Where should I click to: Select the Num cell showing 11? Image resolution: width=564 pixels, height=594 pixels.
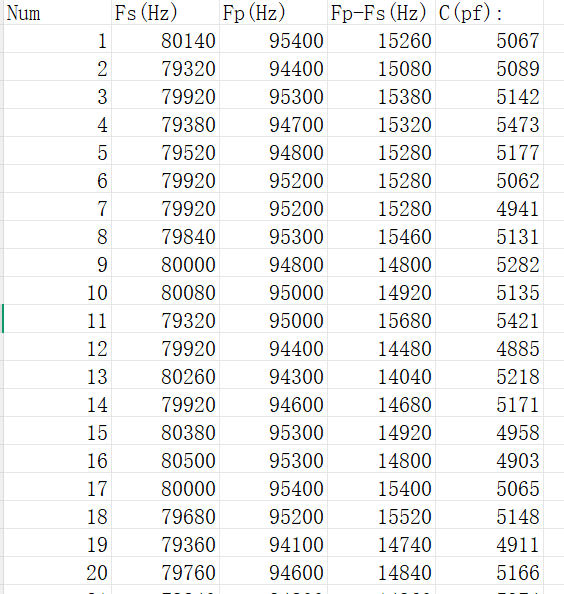click(58, 319)
